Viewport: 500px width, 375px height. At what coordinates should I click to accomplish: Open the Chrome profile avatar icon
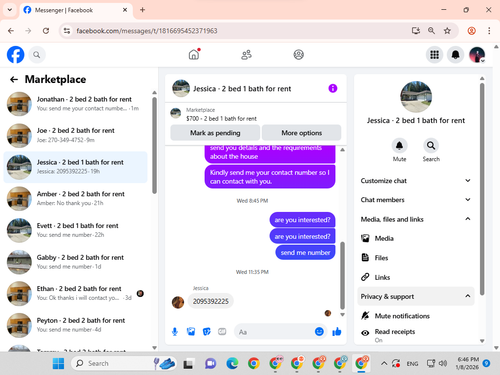(x=471, y=31)
